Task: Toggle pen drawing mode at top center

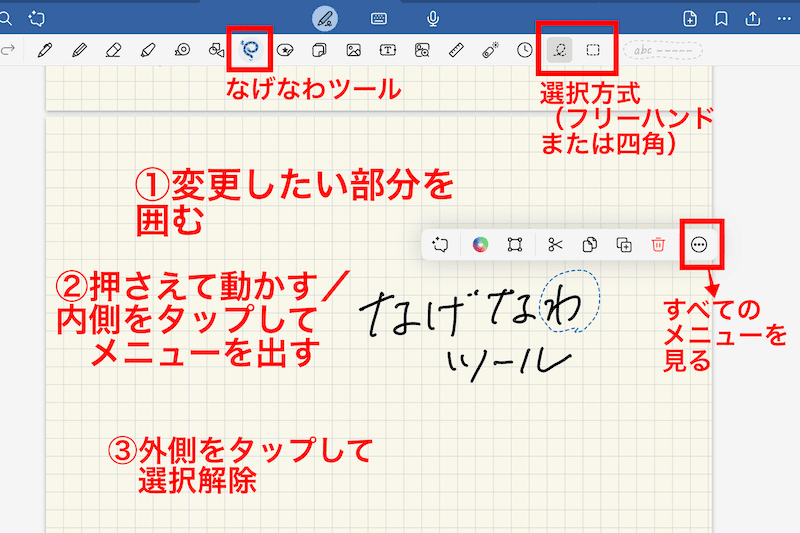Action: pyautogui.click(x=324, y=18)
